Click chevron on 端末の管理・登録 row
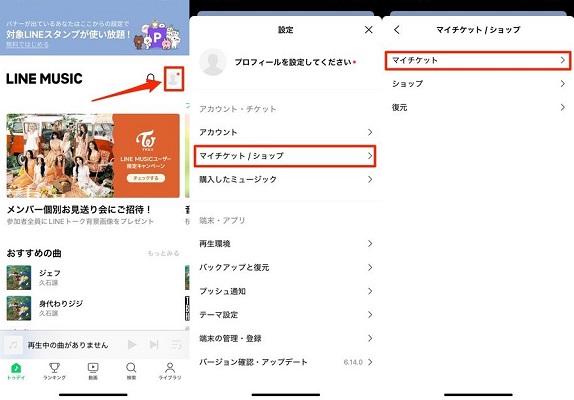Screen dimensions: 574x400 tap(370, 339)
